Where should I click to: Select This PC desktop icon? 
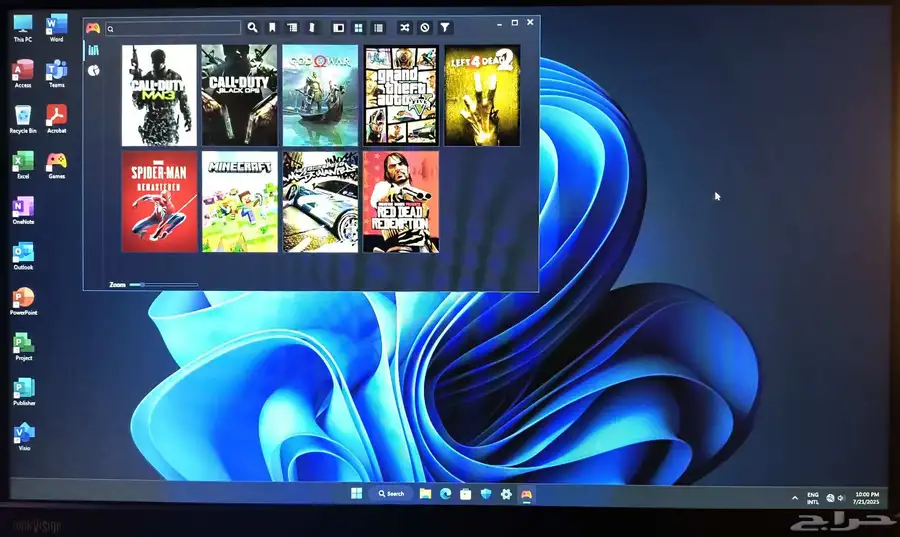tap(23, 28)
